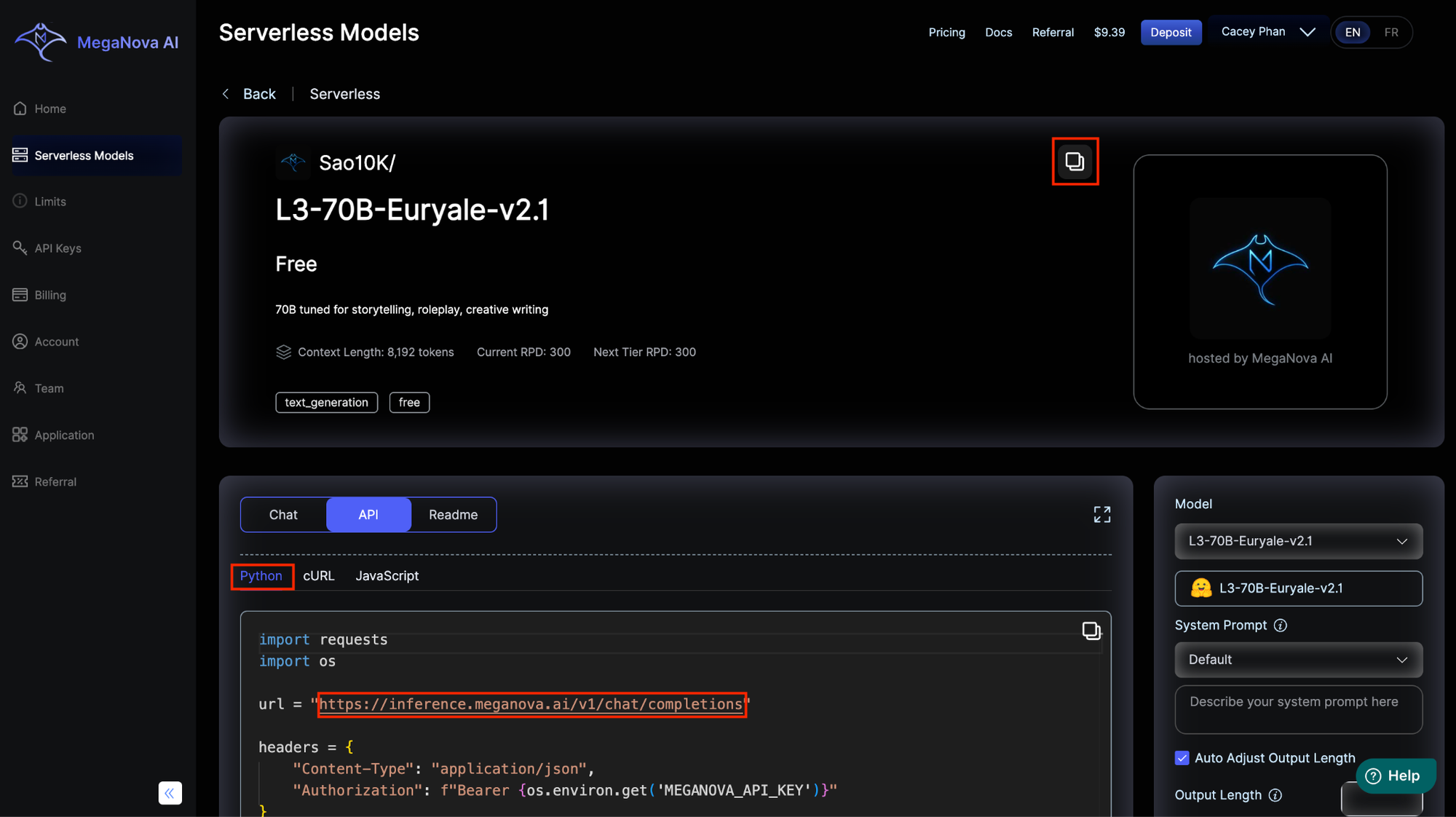Click the system prompt description field
1456x817 pixels.
click(1298, 709)
